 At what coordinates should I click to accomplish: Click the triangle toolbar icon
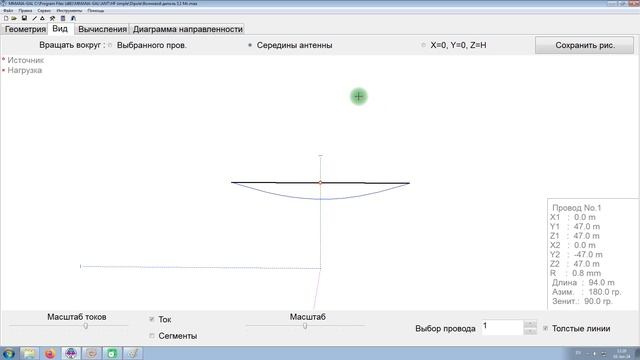pyautogui.click(x=42, y=18)
